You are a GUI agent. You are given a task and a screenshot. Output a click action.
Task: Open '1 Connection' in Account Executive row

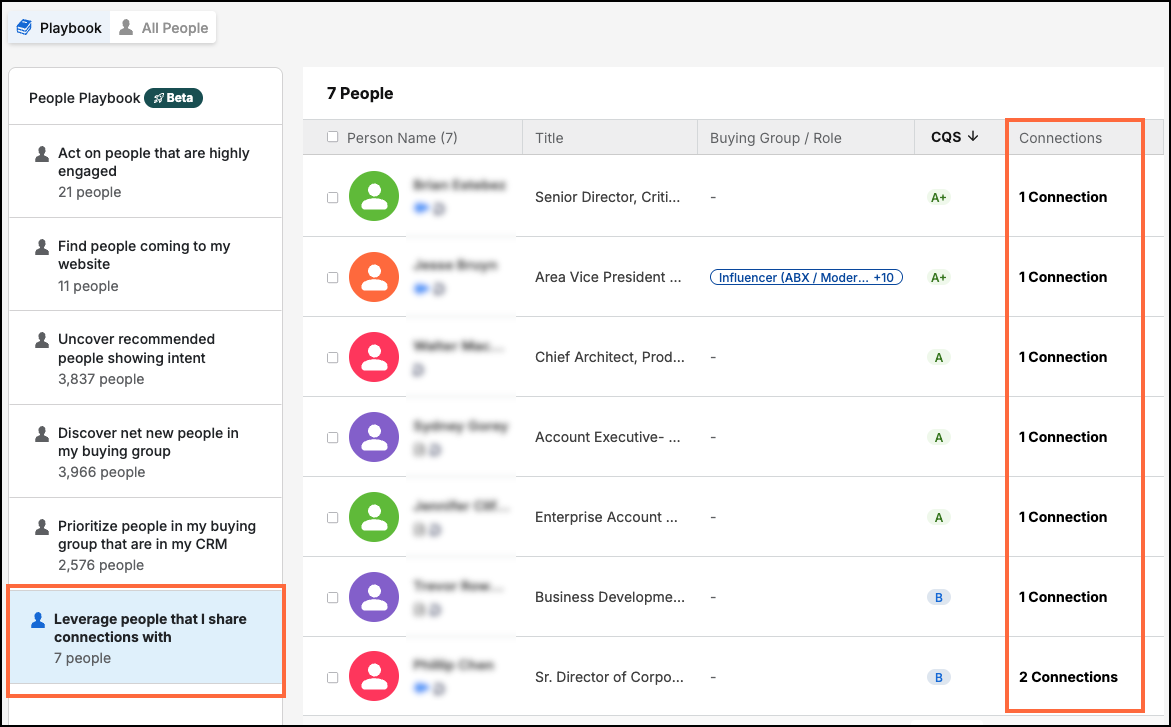pyautogui.click(x=1063, y=437)
